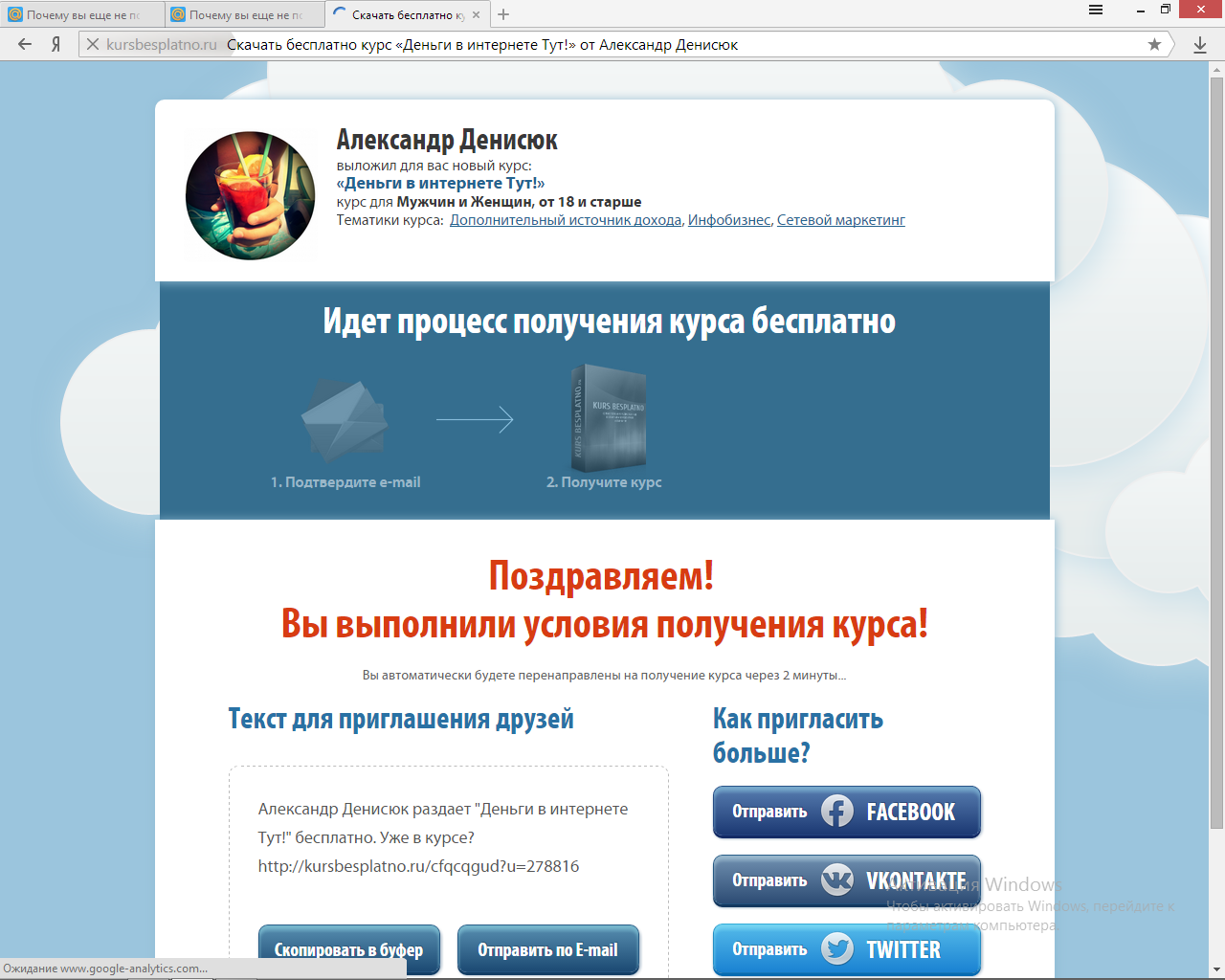Switch to the second 'Почему вы еще не' tab
Image resolution: width=1225 pixels, height=980 pixels.
click(245, 14)
